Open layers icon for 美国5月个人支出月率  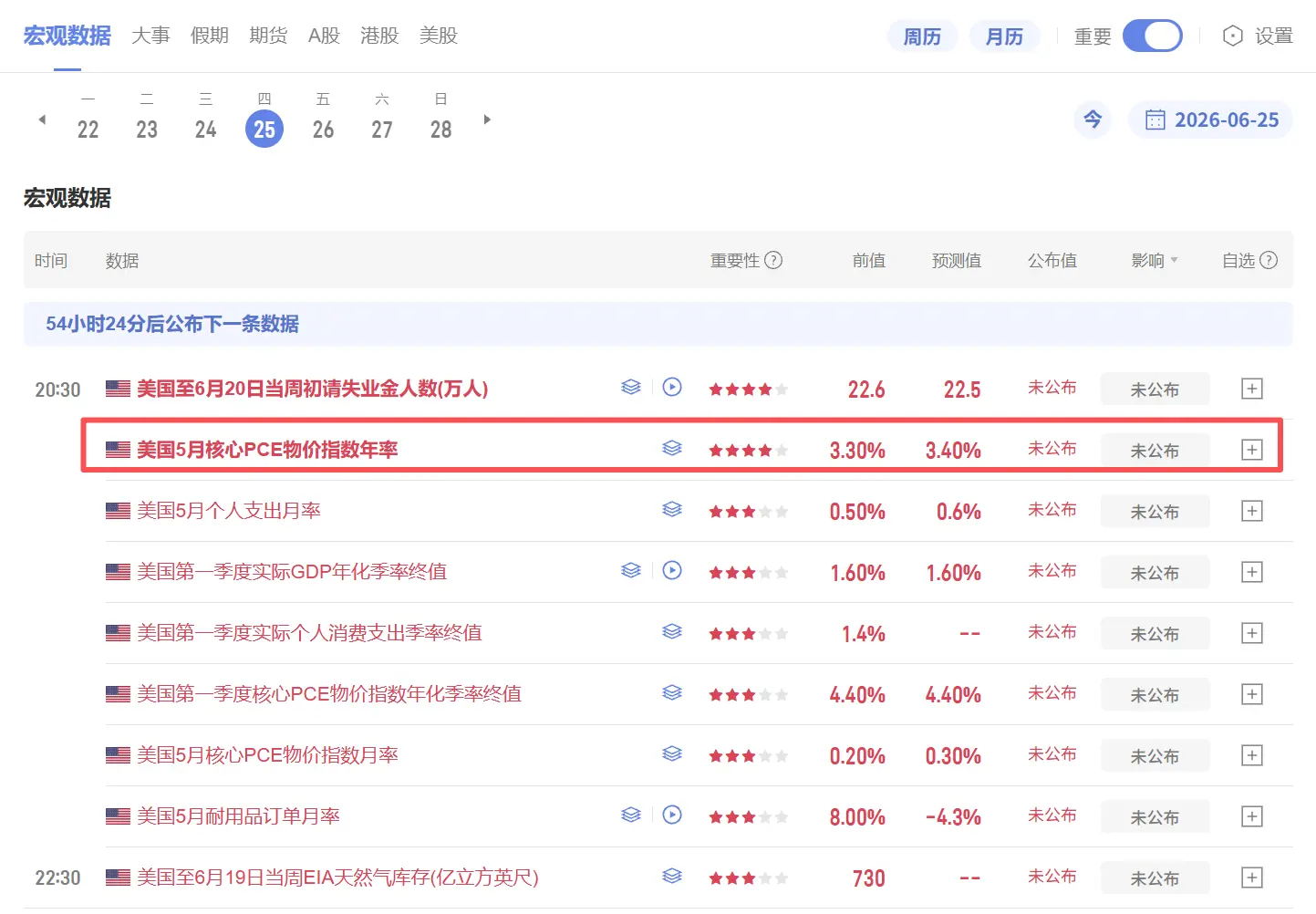pyautogui.click(x=672, y=509)
